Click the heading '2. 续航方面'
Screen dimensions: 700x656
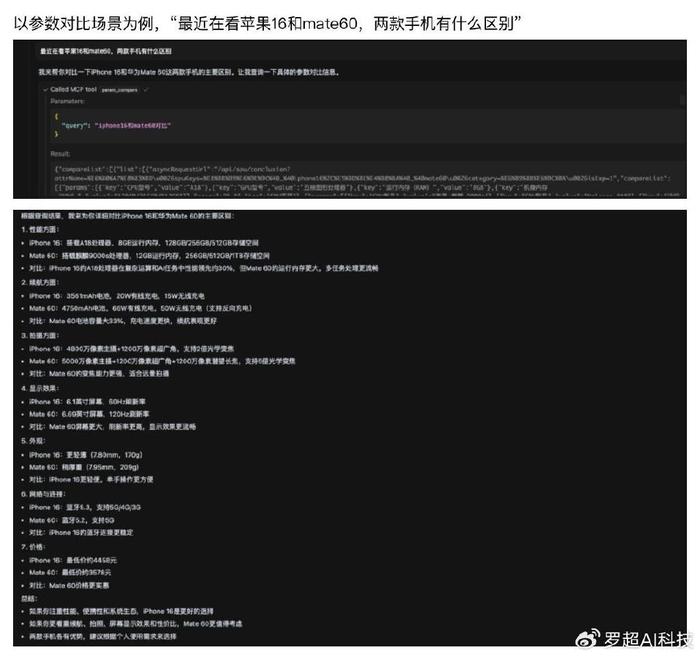click(40, 283)
